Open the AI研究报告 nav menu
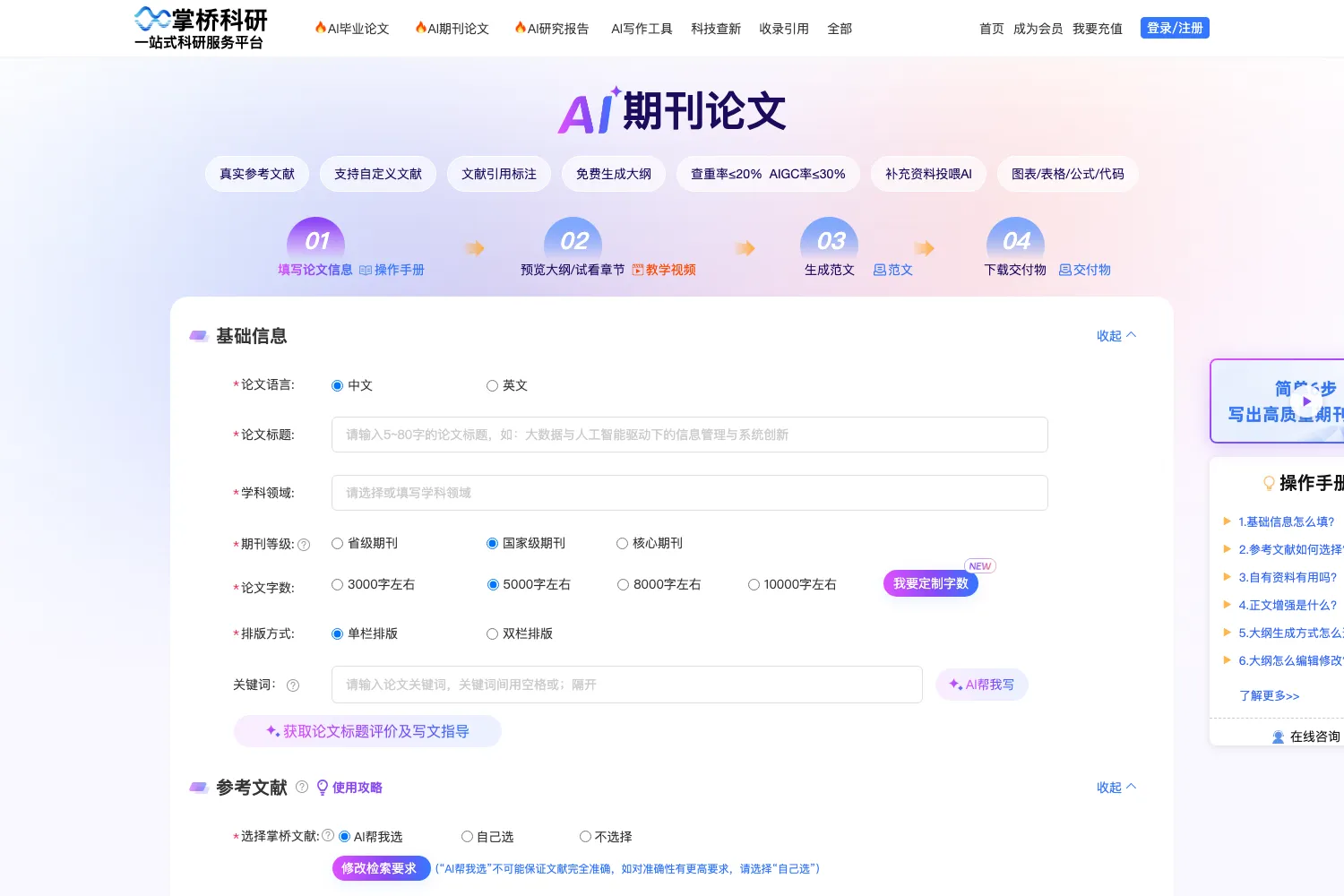The image size is (1344, 896). coord(551,29)
